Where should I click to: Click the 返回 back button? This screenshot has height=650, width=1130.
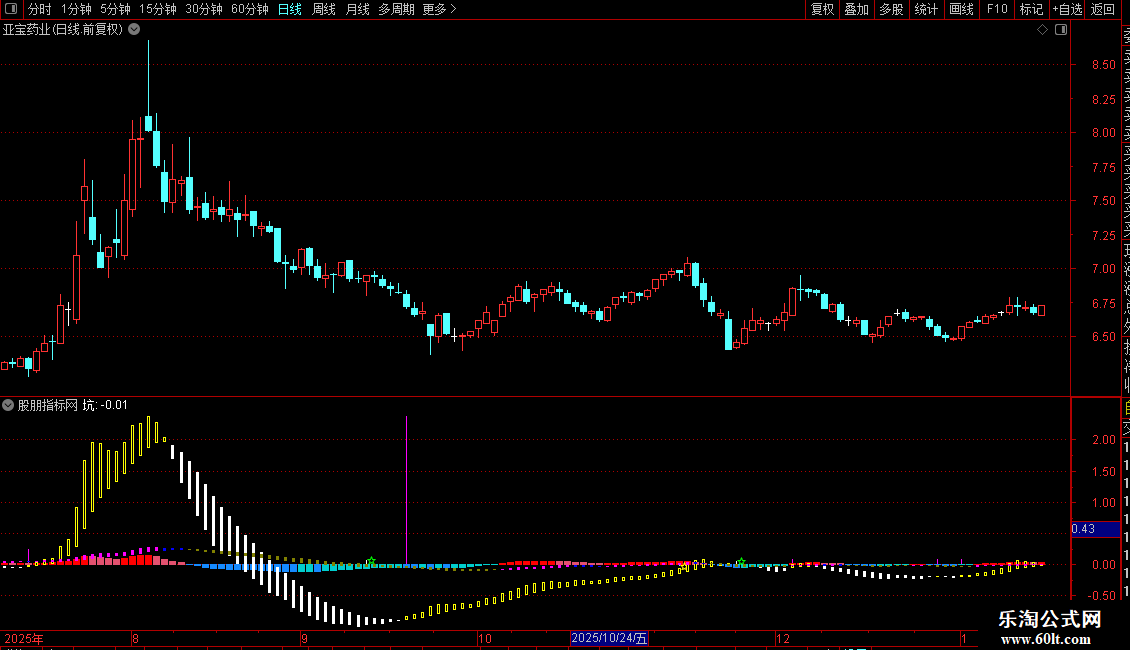[1103, 9]
